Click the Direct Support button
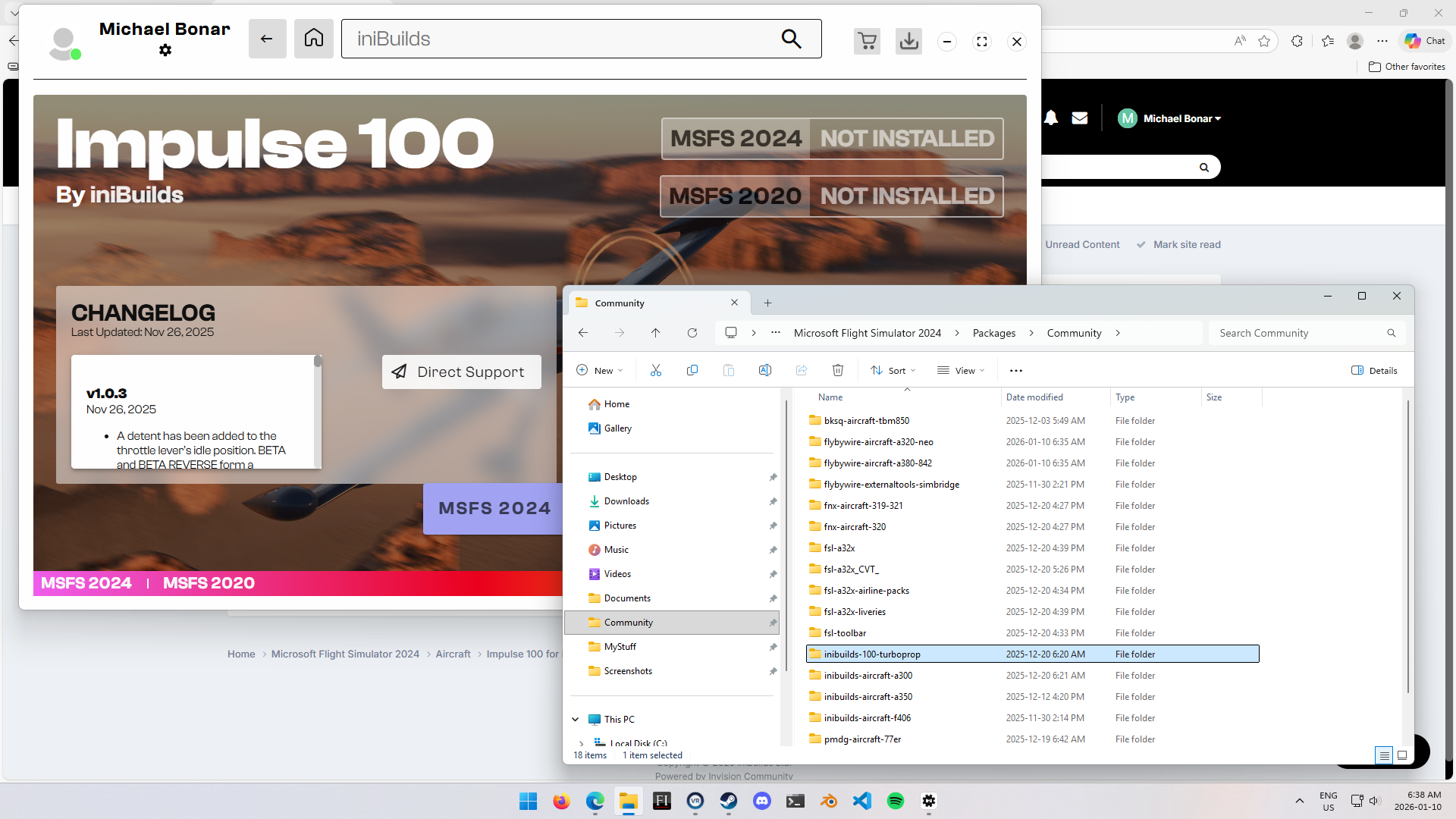This screenshot has height=819, width=1456. click(x=461, y=372)
